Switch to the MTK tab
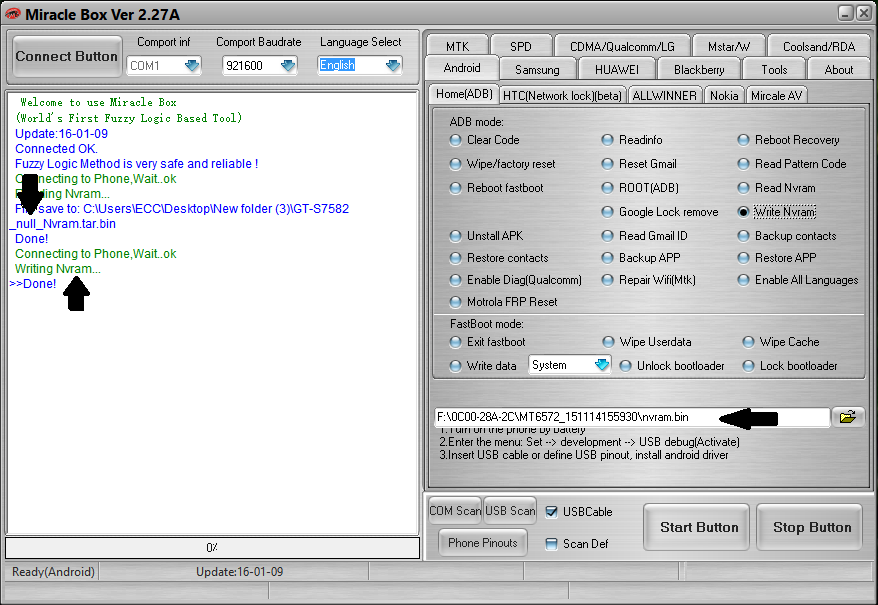 click(x=457, y=46)
